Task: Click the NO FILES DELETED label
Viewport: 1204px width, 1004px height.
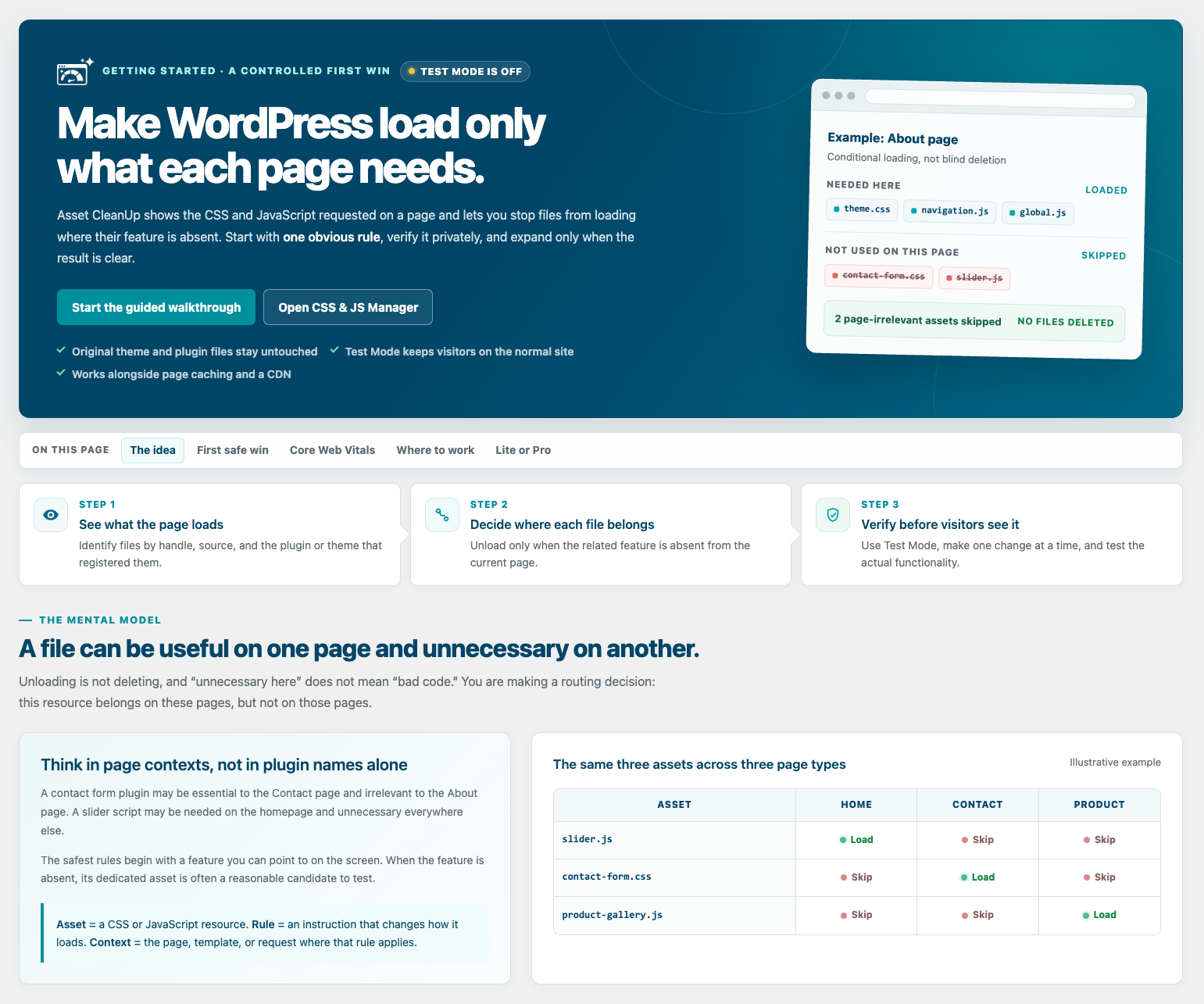Action: pyautogui.click(x=1066, y=322)
